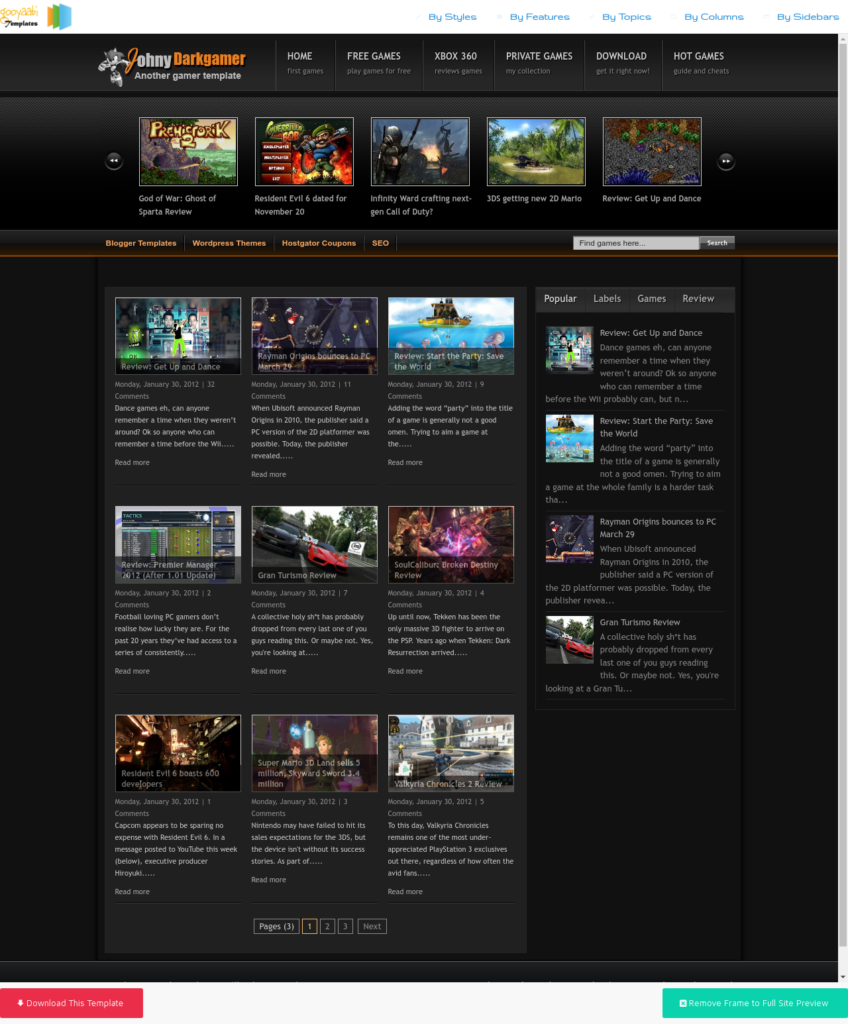Click the carousel previous arrow button
Viewport: 848px width, 1024px height.
tap(114, 161)
